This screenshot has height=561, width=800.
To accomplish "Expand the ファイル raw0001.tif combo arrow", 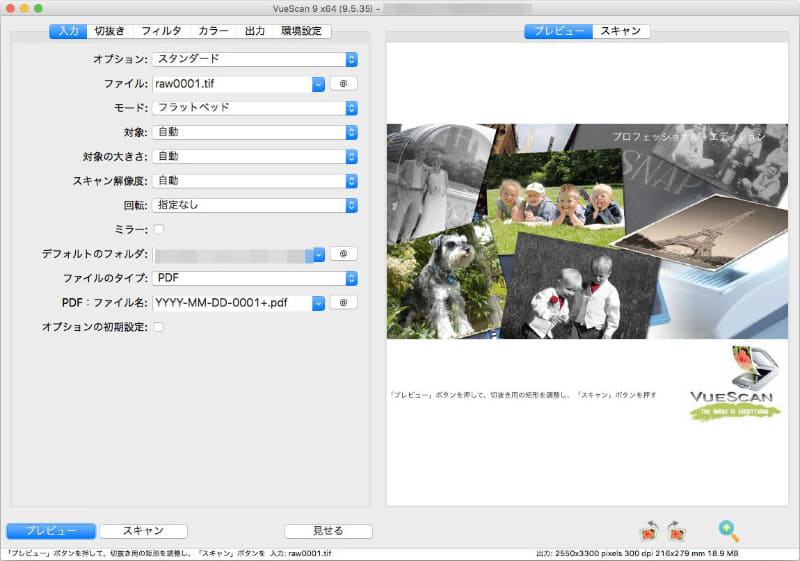I will (318, 84).
